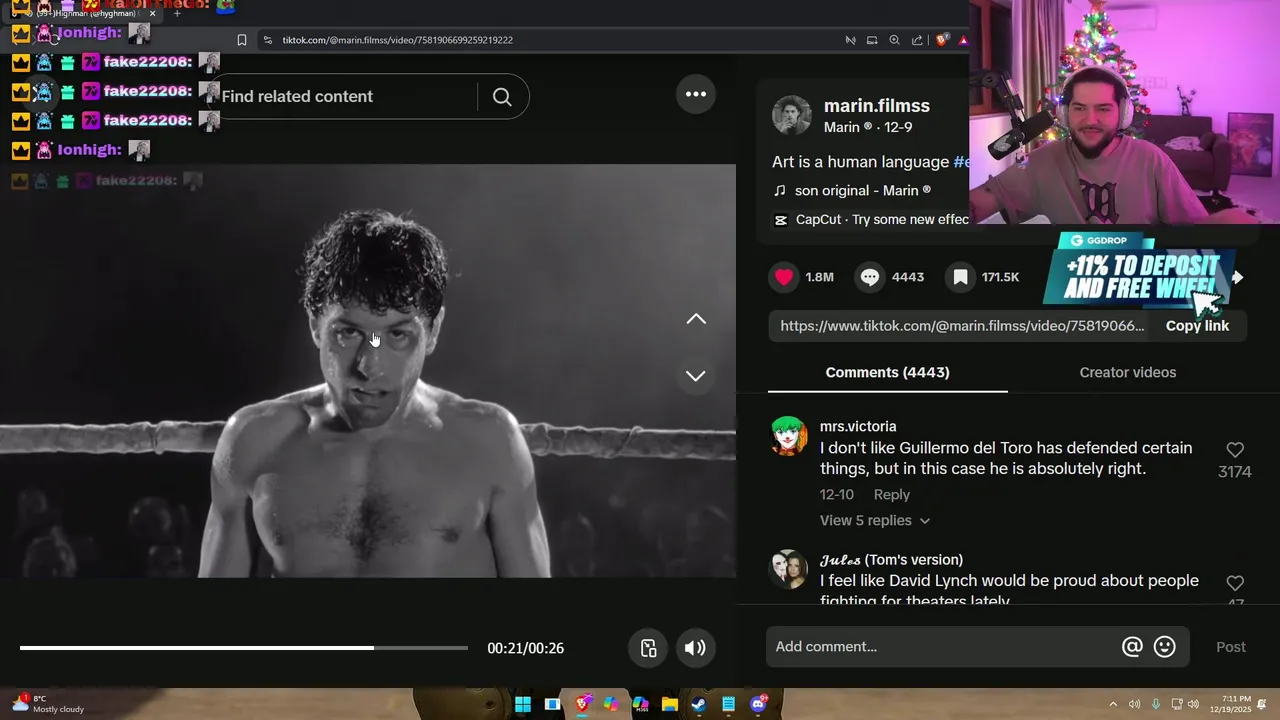
Task: Click Copy link button
Action: tap(1197, 326)
